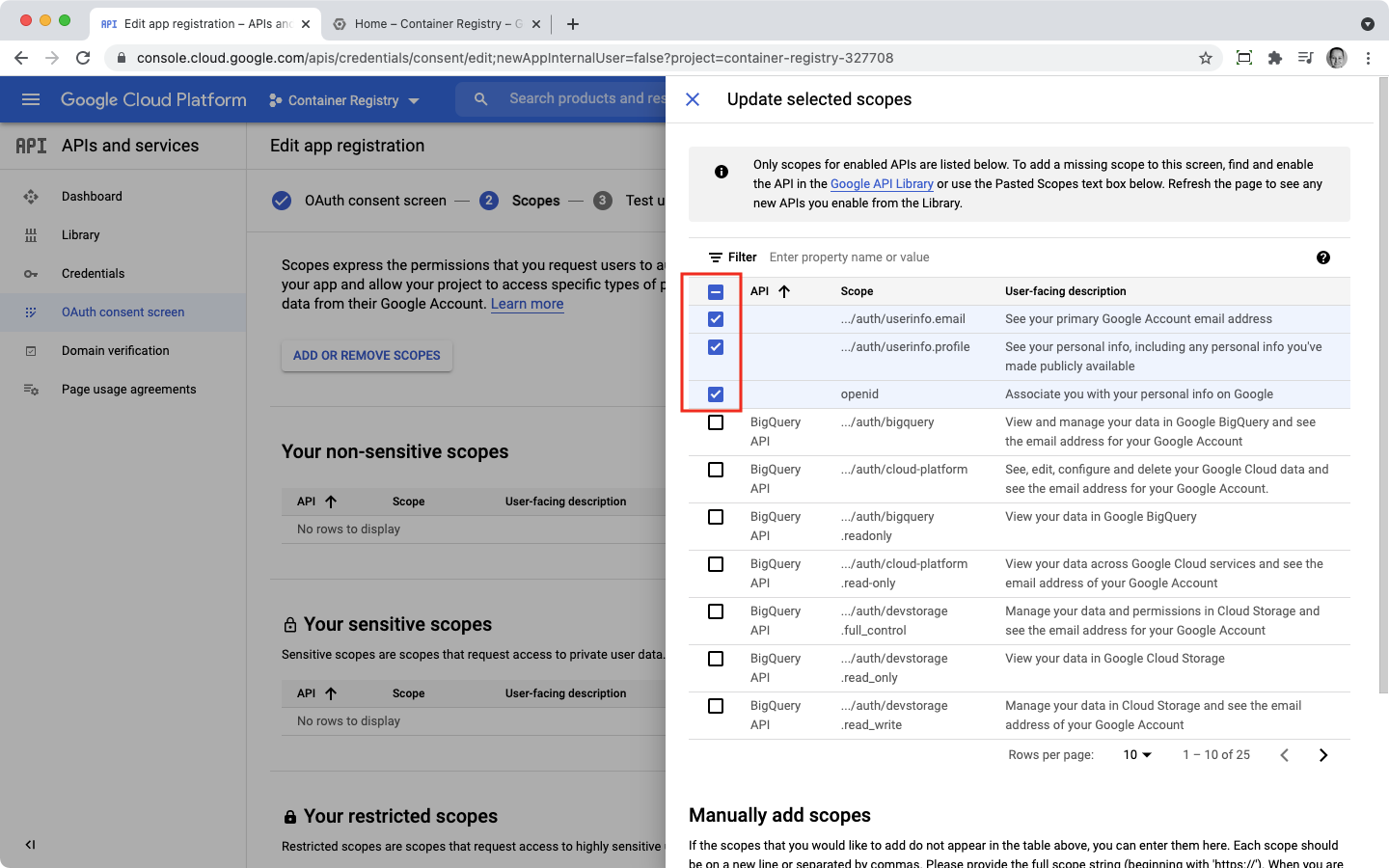Screen dimensions: 1389x868
Task: Open a new browser tab
Action: coord(573,24)
